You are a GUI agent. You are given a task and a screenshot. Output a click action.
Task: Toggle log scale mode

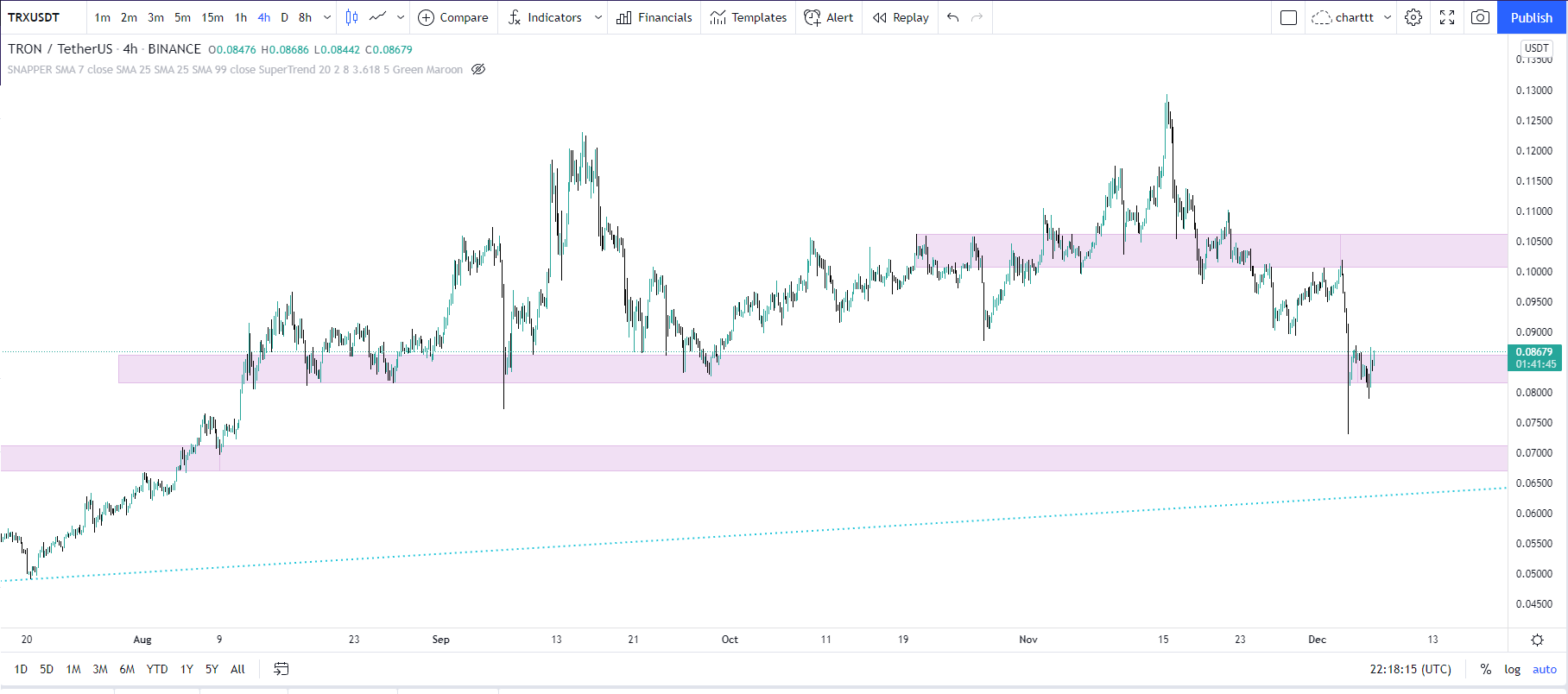click(x=1512, y=669)
